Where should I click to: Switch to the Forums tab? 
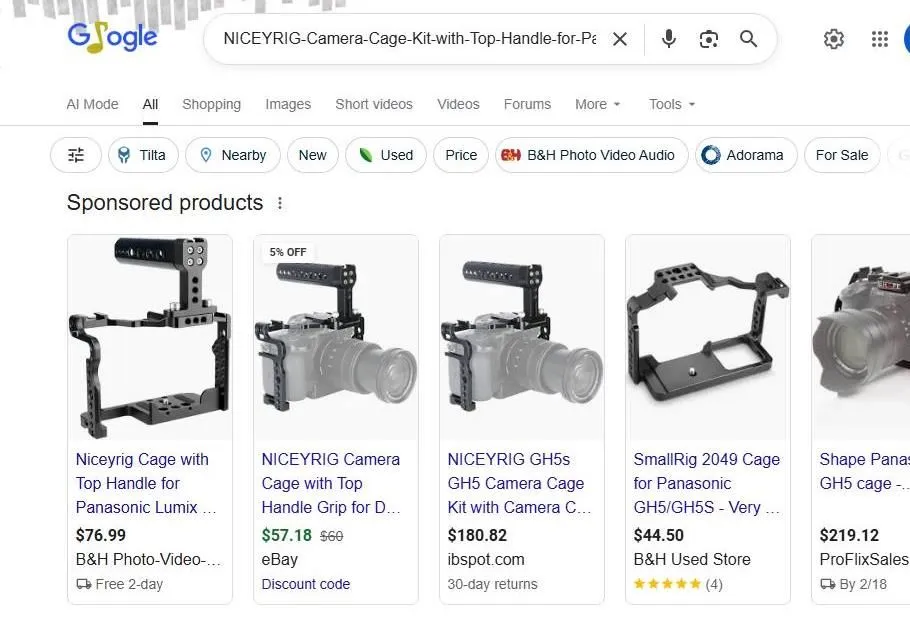[527, 104]
